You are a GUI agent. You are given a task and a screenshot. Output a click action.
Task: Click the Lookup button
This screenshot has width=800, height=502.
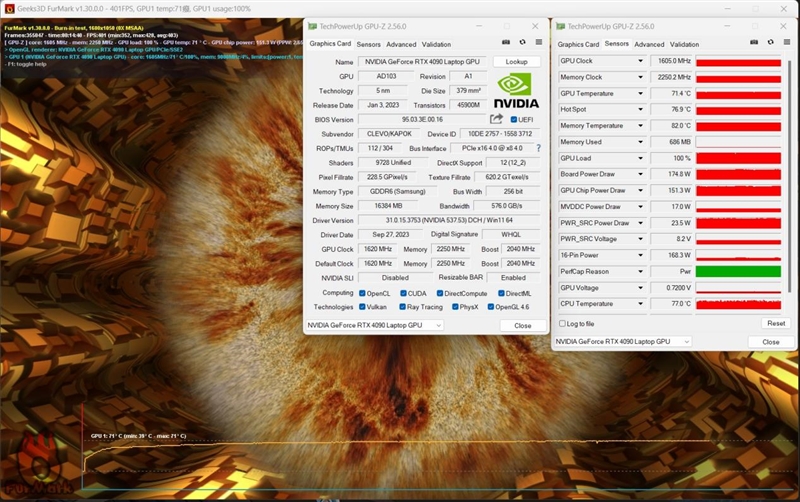coord(516,61)
